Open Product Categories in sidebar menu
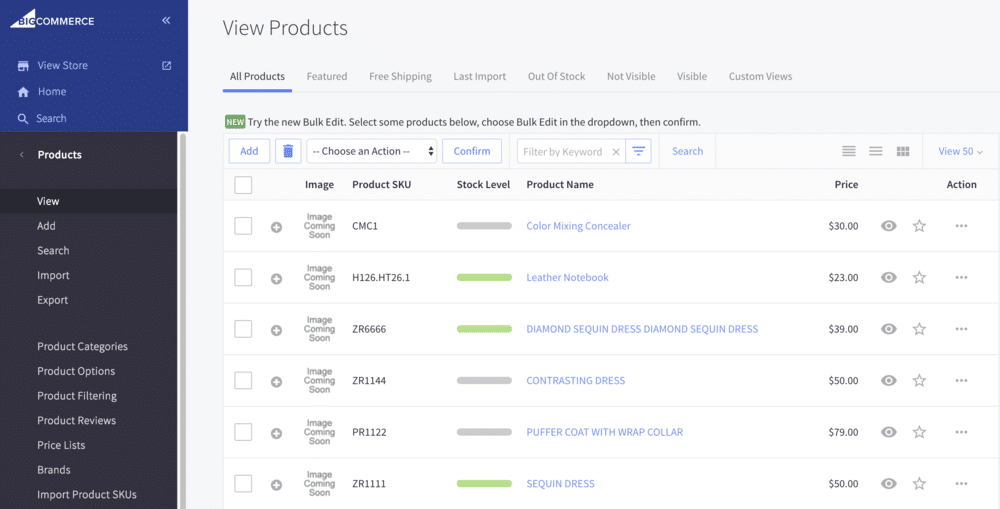Screen dimensions: 1000x509 (x=82, y=346)
